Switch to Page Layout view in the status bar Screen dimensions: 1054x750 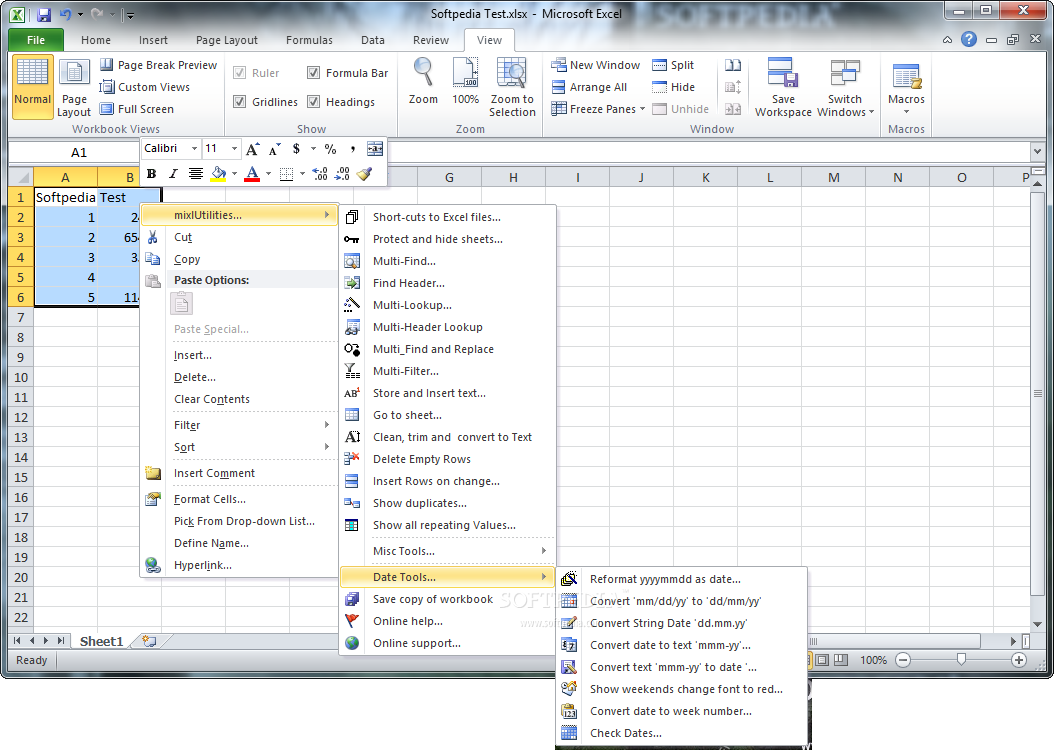(x=821, y=660)
